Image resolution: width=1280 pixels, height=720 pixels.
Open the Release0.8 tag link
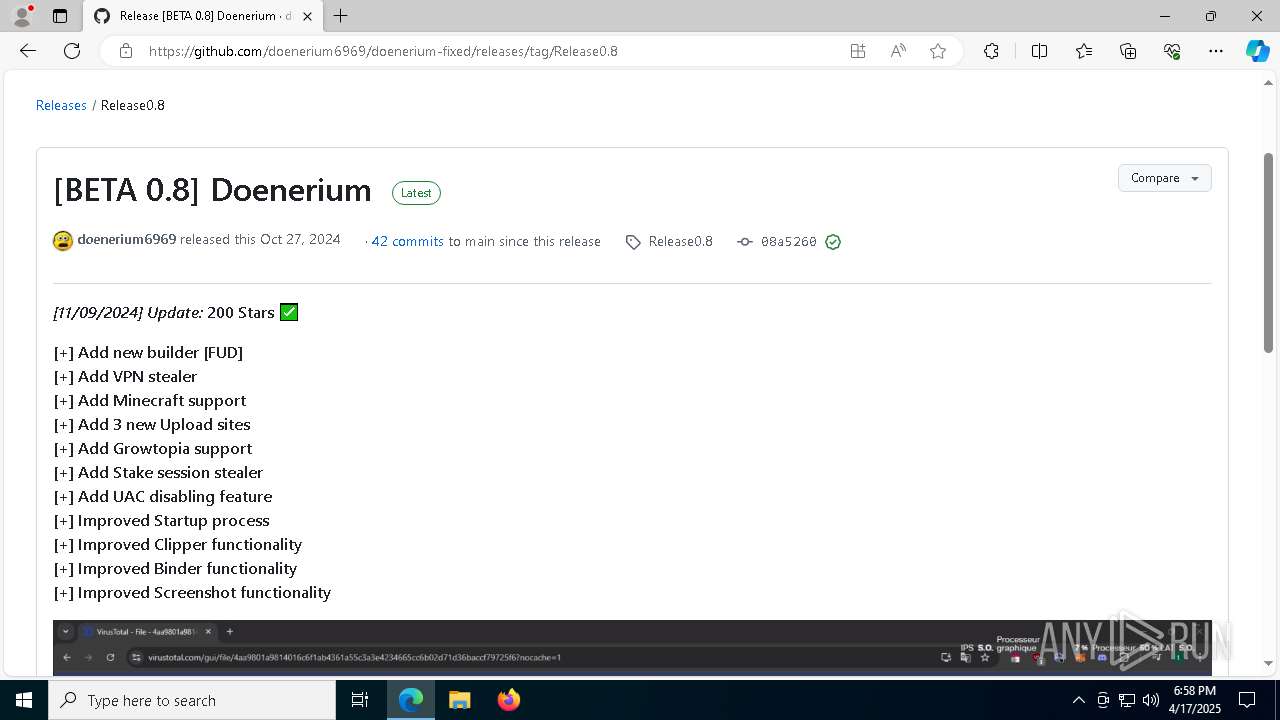pos(680,241)
